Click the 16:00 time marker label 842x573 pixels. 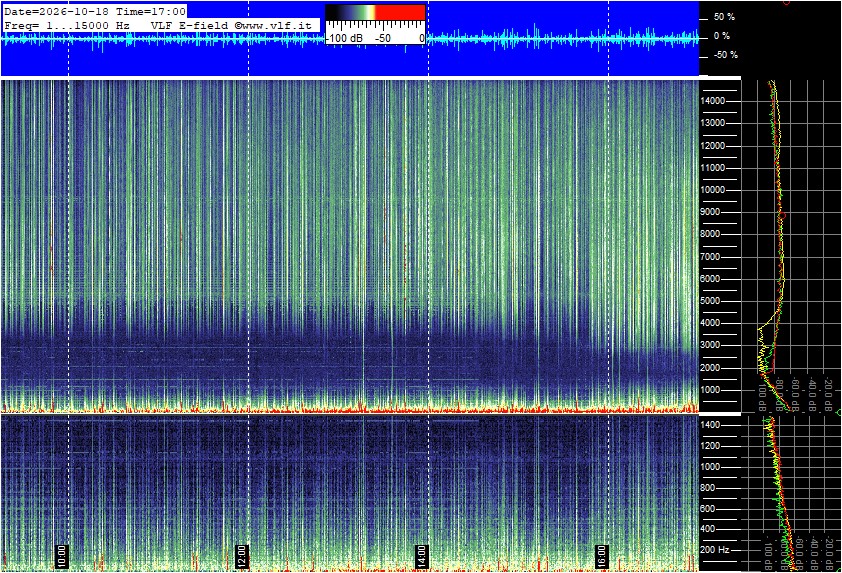[602, 556]
